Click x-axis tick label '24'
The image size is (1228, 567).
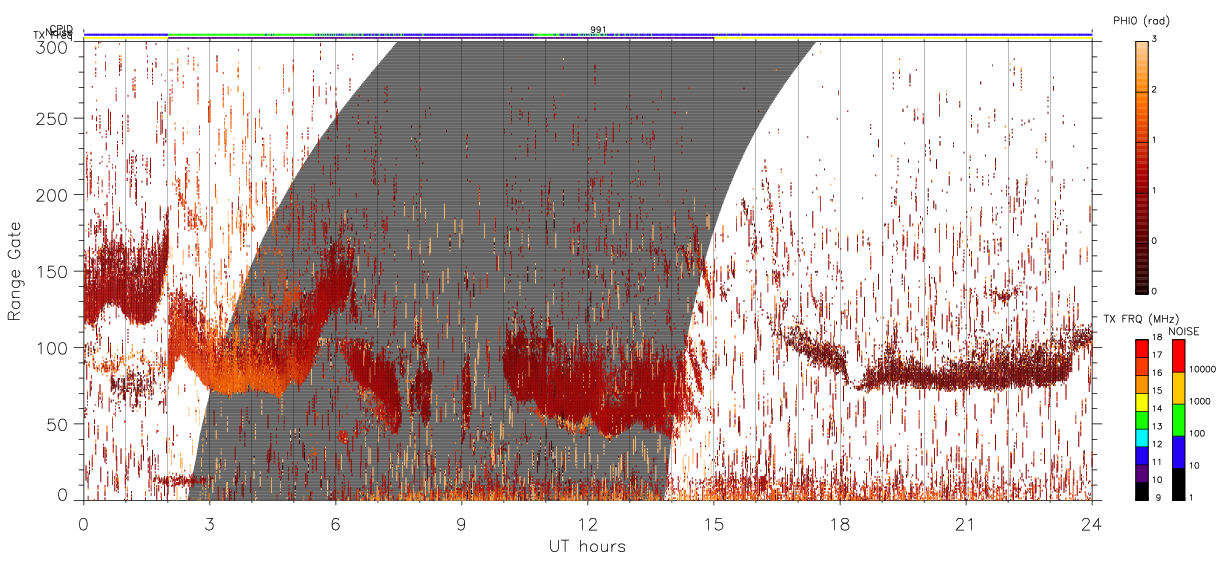[1092, 524]
